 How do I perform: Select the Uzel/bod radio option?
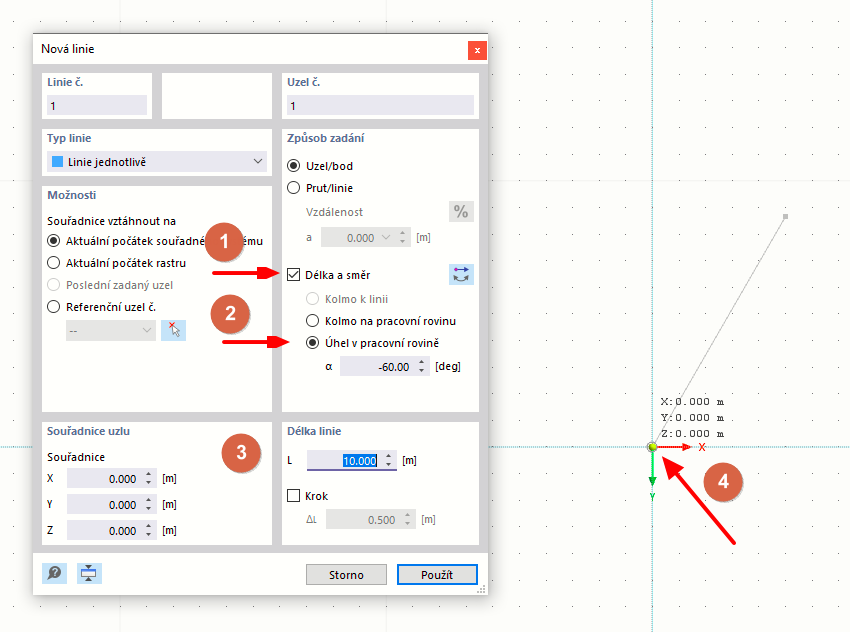tap(293, 166)
